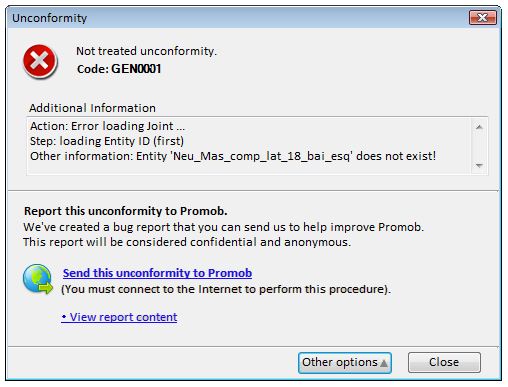Select the Step: loading Entity ID line
The image size is (508, 387).
click(107, 141)
